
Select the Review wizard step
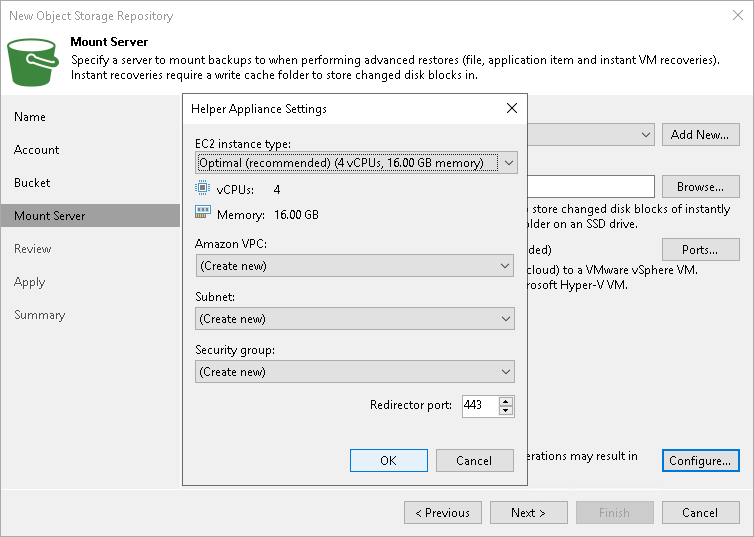tap(32, 249)
